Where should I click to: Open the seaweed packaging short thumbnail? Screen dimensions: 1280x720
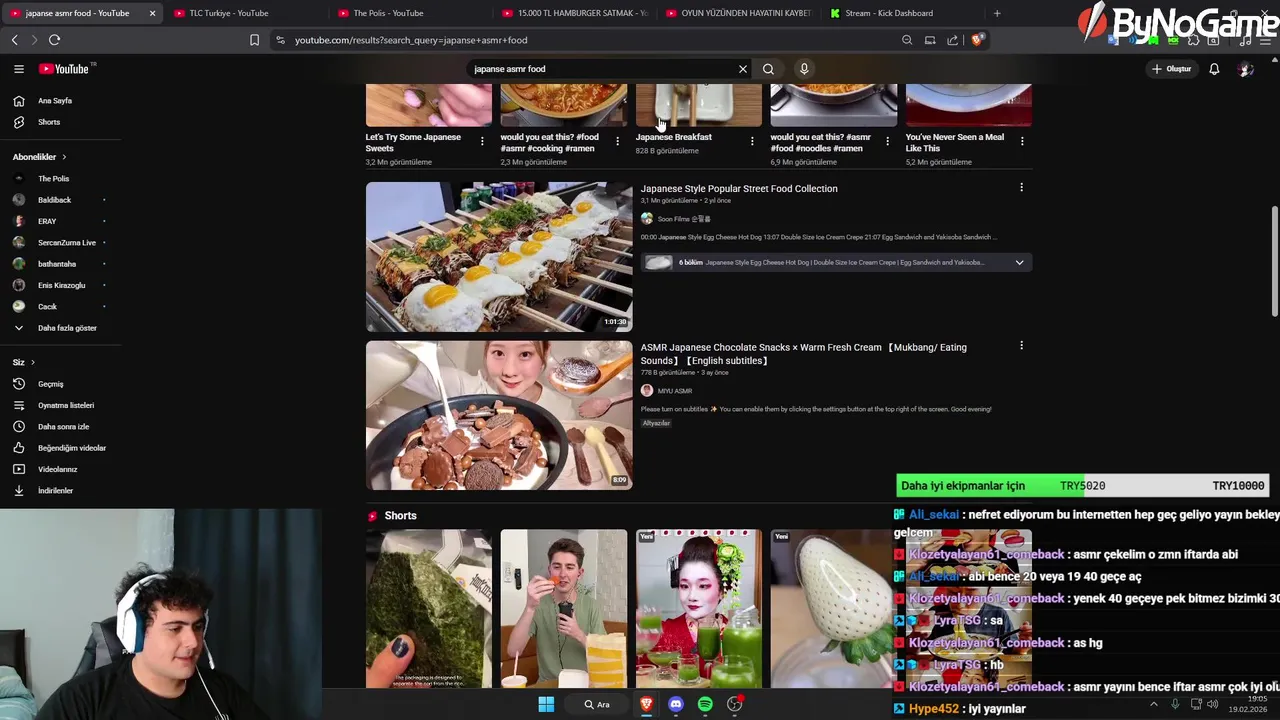pos(429,609)
